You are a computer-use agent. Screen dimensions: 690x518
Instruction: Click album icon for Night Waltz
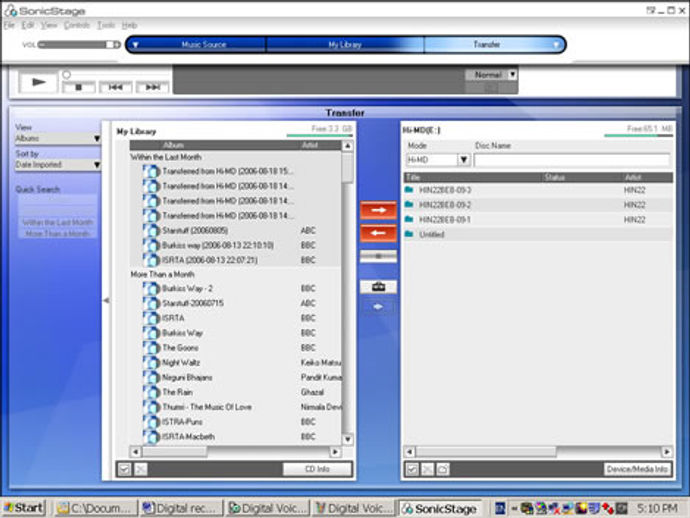coord(151,363)
